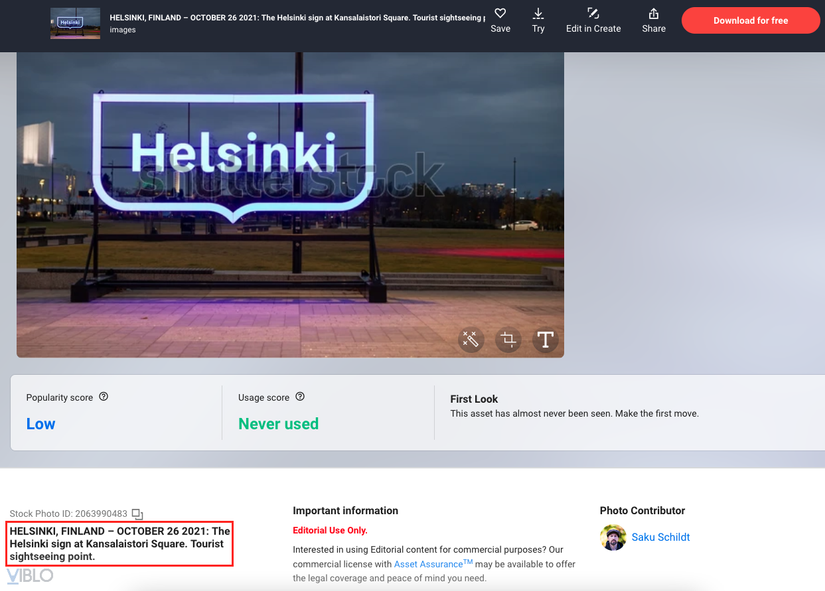Viewport: 825px width, 591px height.
Task: Select the text T tool
Action: (545, 339)
